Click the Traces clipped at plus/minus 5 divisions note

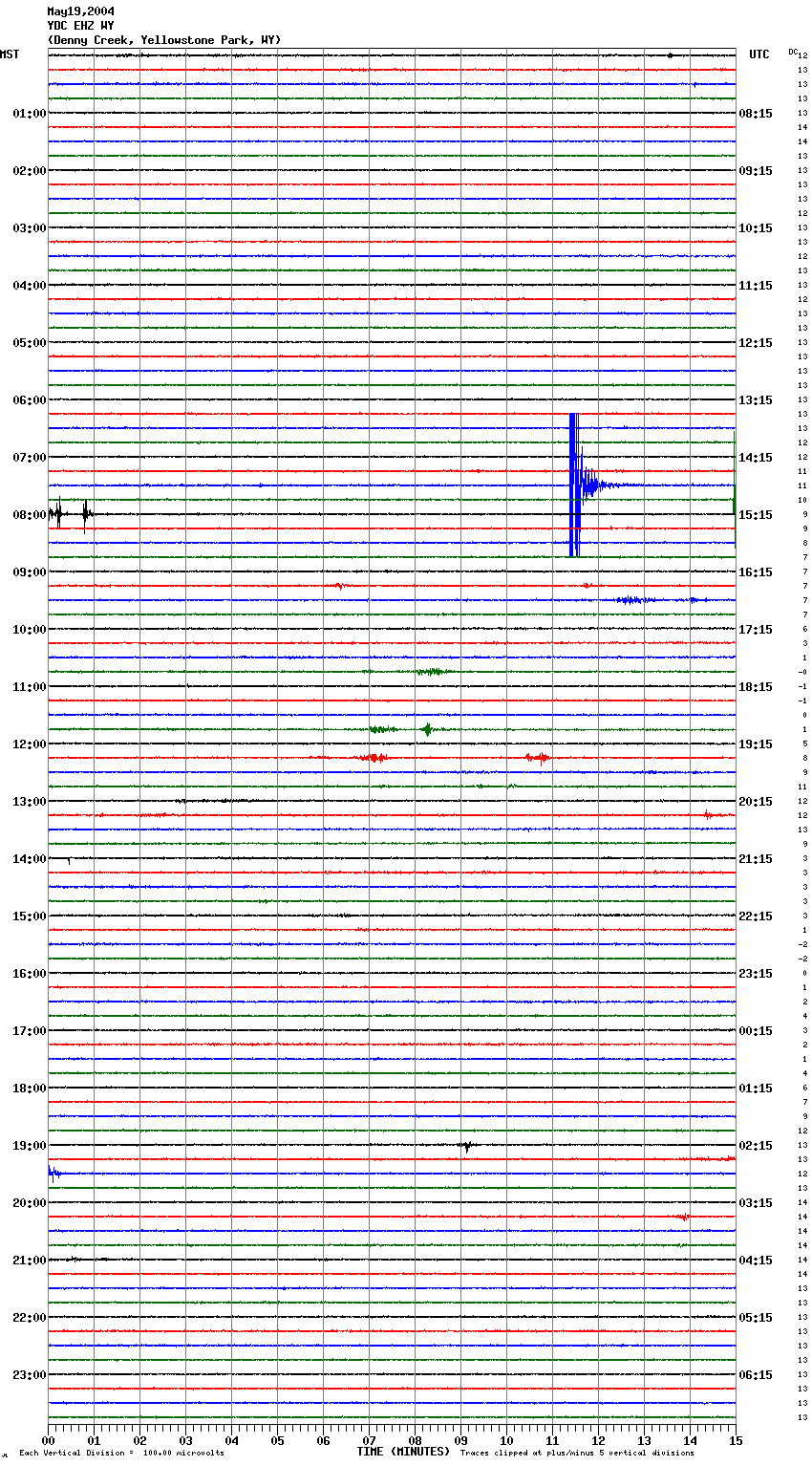pos(577,1454)
